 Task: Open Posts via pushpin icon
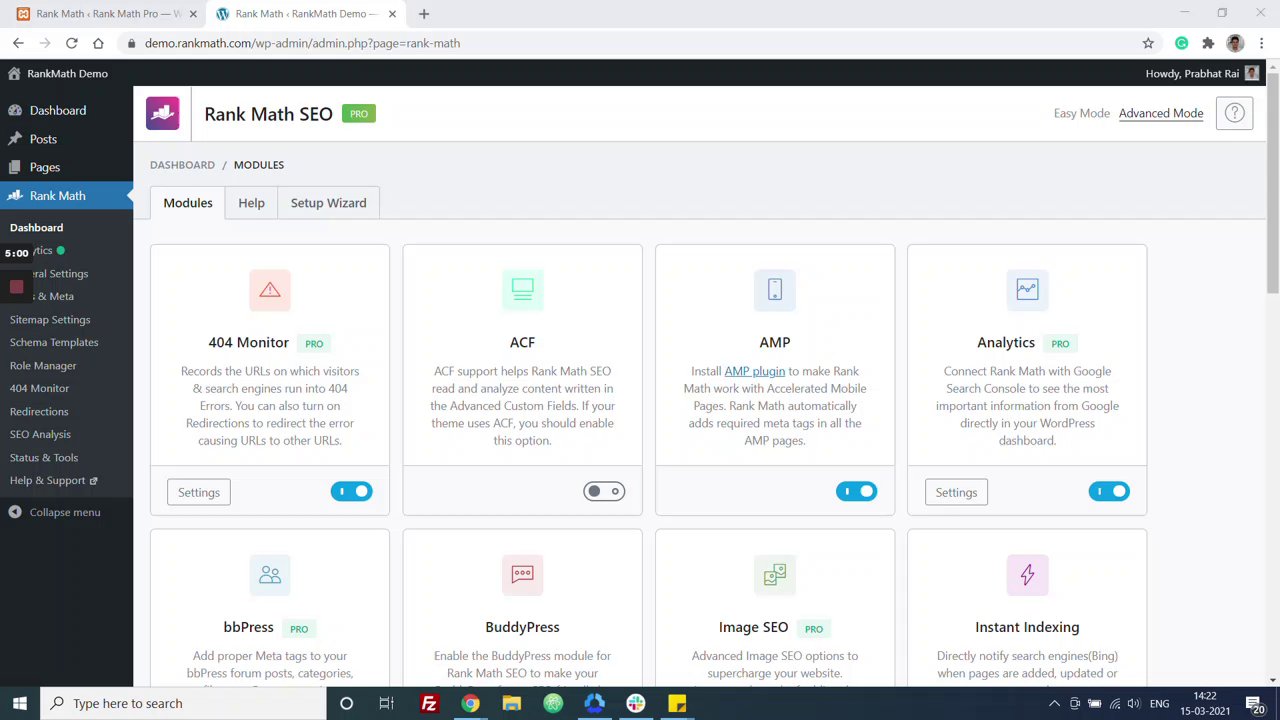tap(15, 139)
